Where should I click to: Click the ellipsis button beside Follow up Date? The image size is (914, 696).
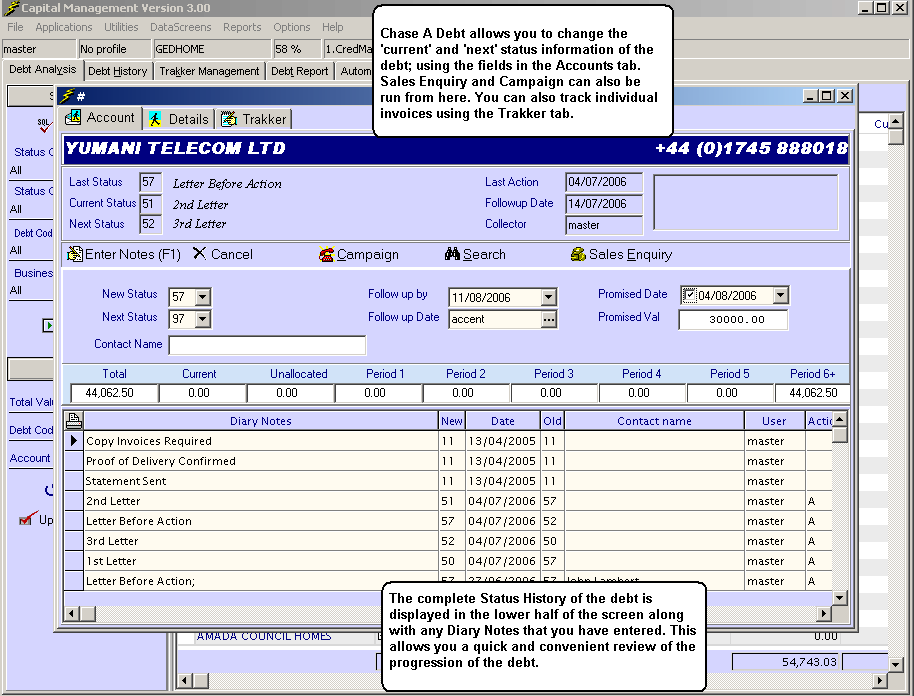tap(548, 319)
